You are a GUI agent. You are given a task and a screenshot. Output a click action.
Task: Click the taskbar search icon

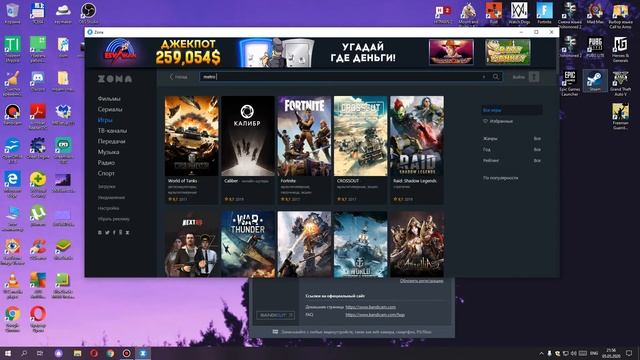(x=24, y=353)
